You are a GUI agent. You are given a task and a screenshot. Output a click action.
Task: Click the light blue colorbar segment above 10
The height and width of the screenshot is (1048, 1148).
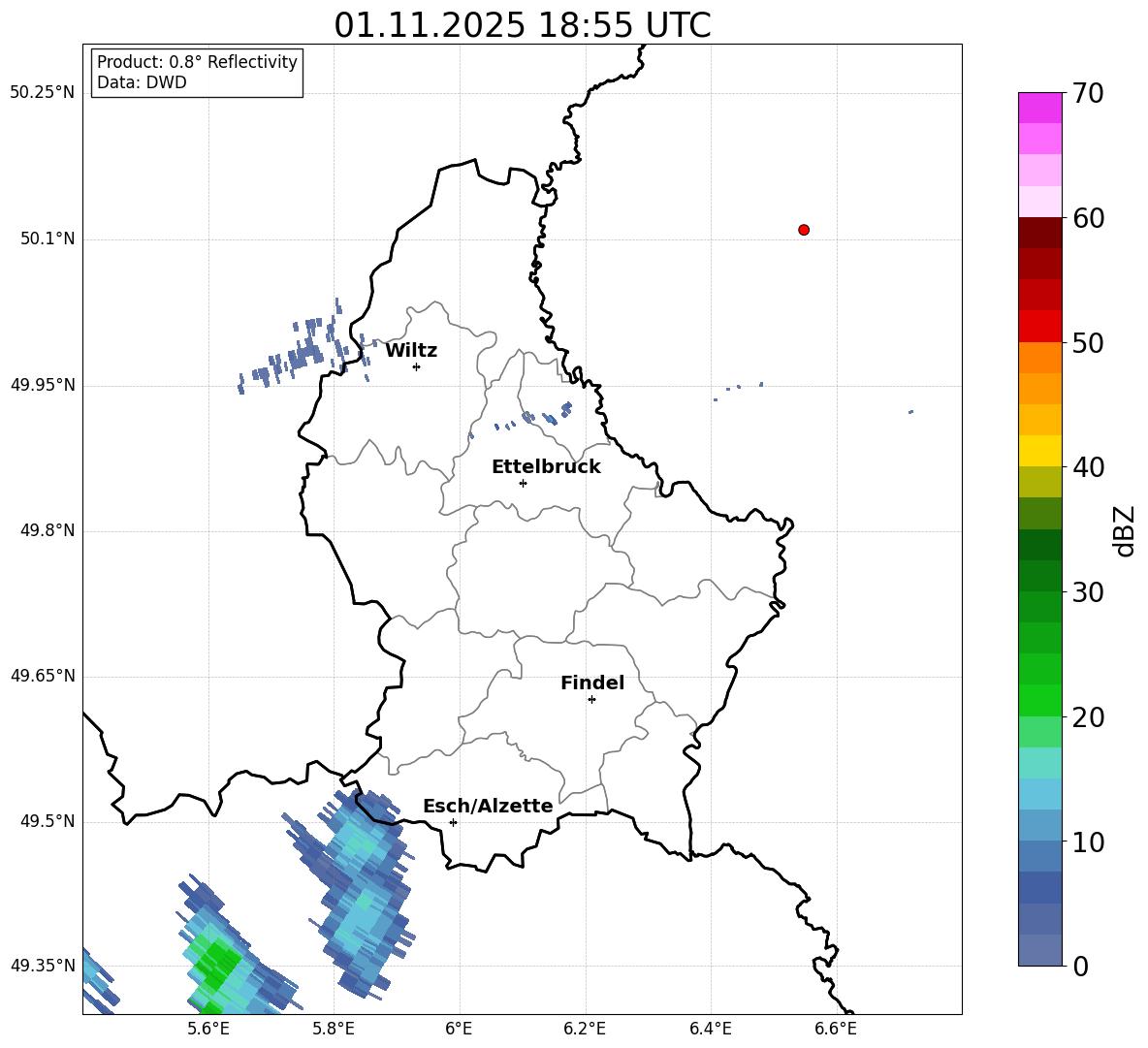tap(1039, 826)
